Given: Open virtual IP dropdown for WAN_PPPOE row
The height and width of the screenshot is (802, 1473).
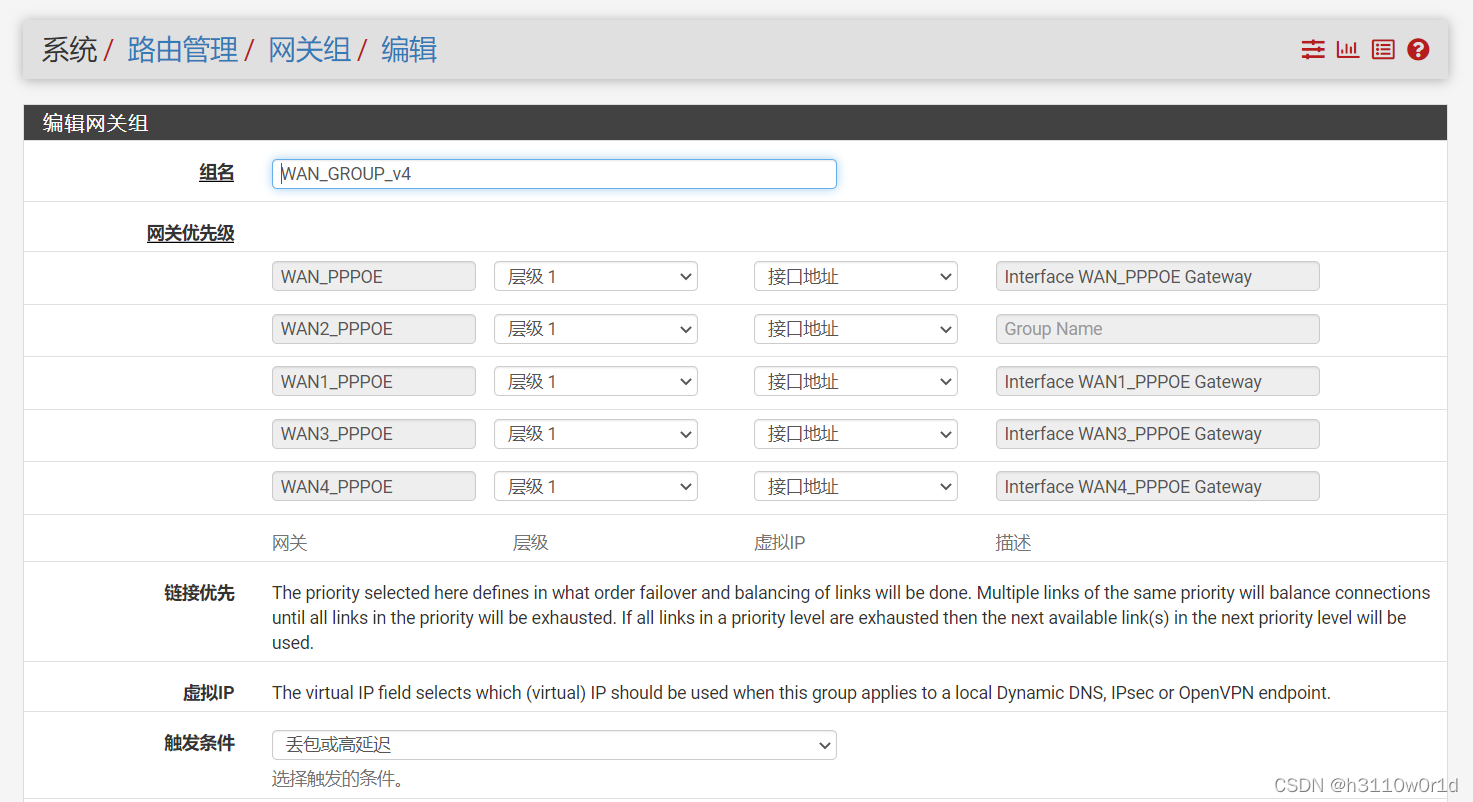Looking at the screenshot, I should pyautogui.click(x=856, y=277).
